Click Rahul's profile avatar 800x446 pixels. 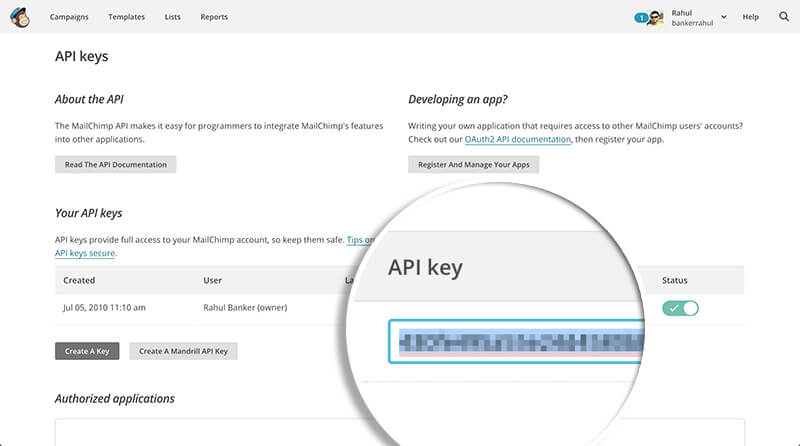pyautogui.click(x=656, y=18)
